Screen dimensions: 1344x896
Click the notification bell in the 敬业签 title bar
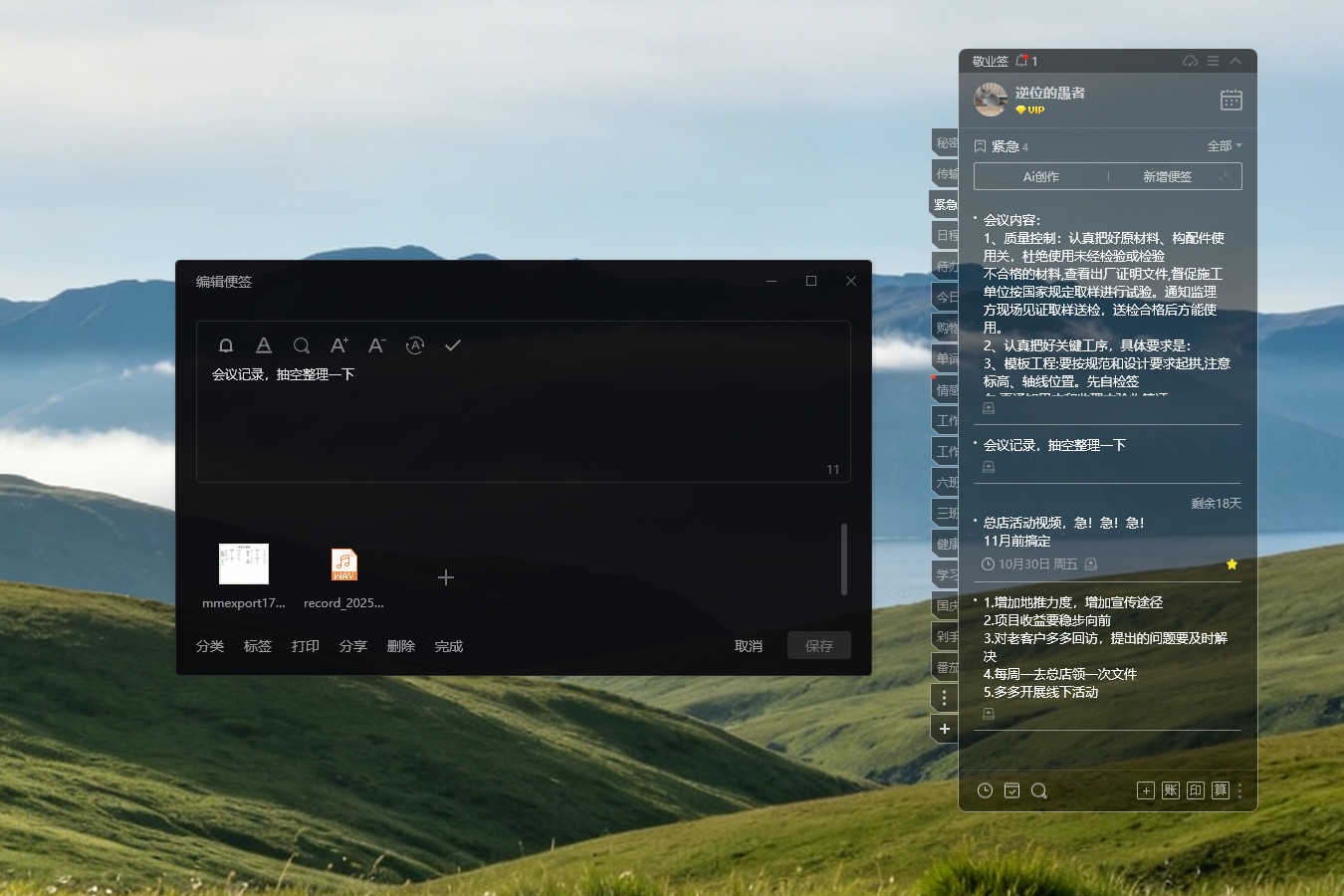click(x=1021, y=61)
